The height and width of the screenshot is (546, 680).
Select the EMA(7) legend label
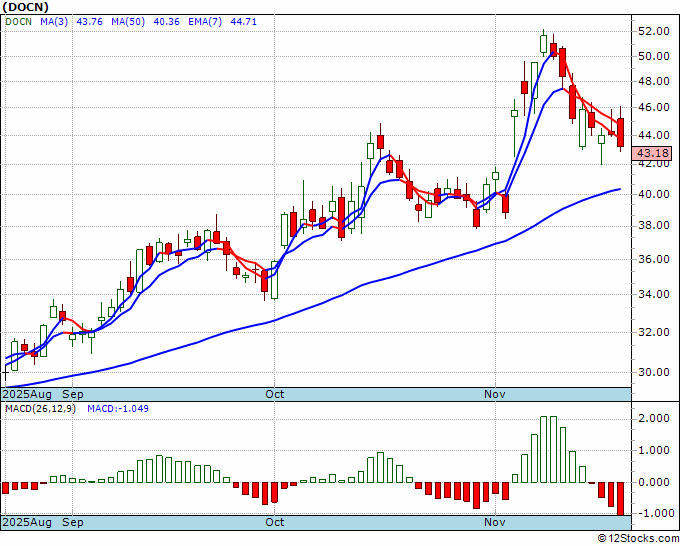pos(205,22)
